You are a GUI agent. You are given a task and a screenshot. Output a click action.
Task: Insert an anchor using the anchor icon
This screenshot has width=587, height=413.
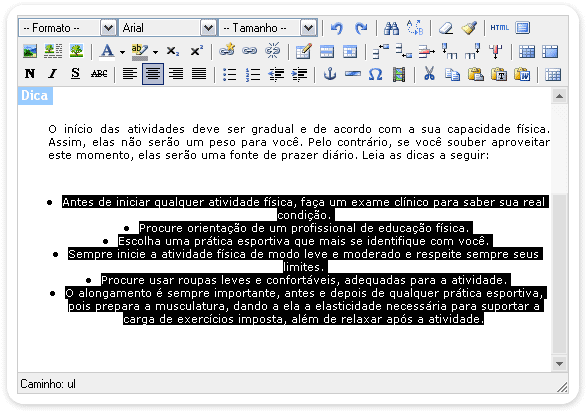(330, 74)
